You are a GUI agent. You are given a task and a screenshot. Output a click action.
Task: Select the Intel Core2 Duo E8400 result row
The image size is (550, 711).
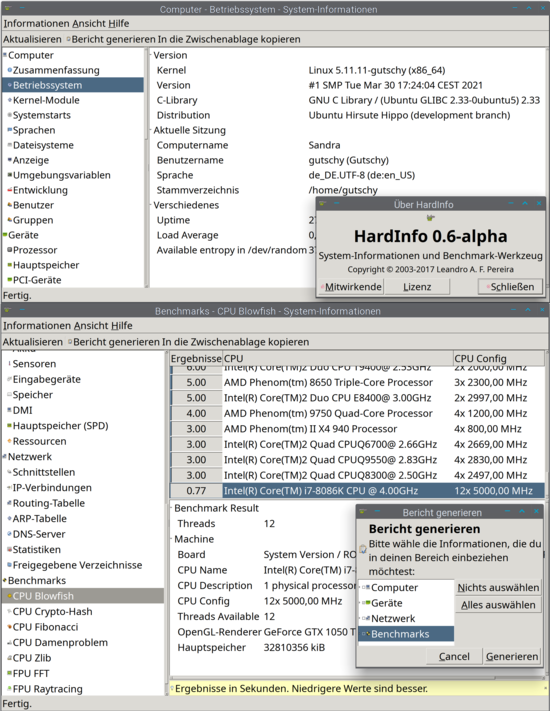357,398
